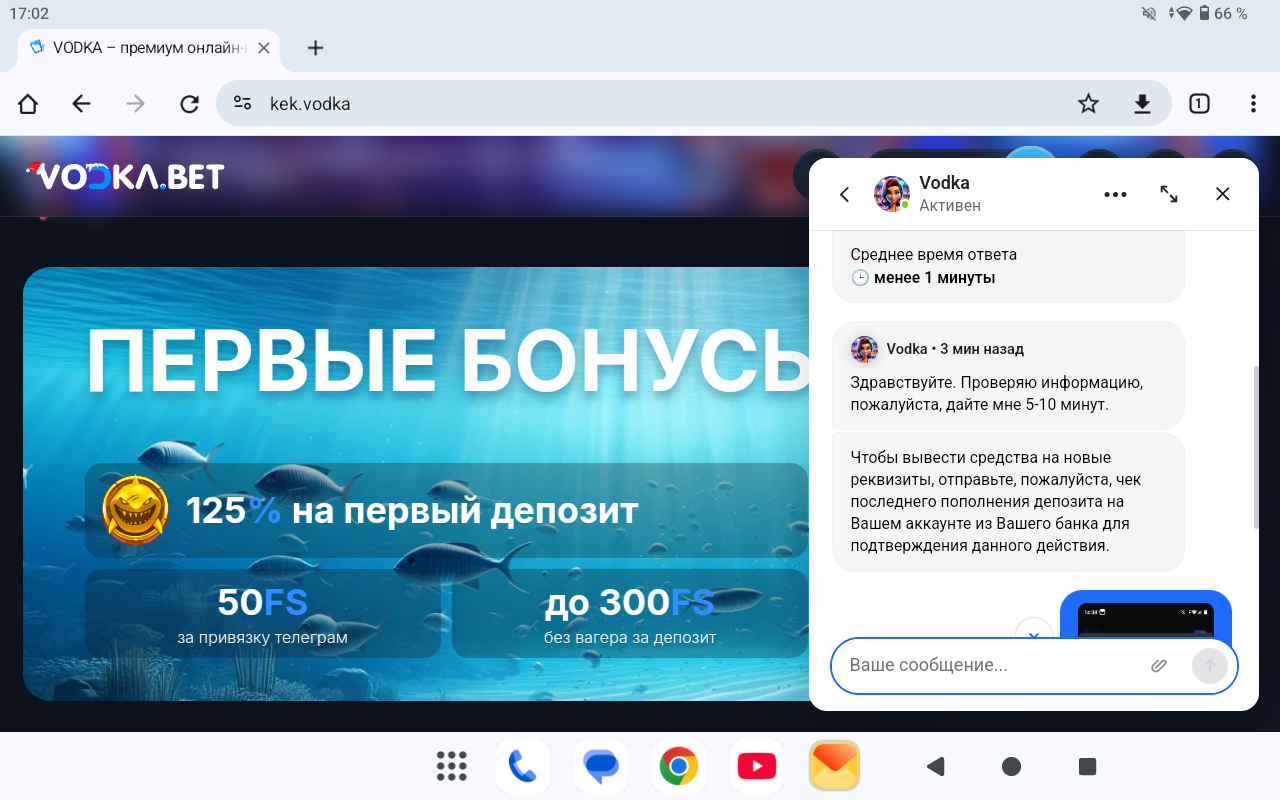Bookmark this page with the star icon
Screen dimensions: 1280x800
(x=1088, y=103)
